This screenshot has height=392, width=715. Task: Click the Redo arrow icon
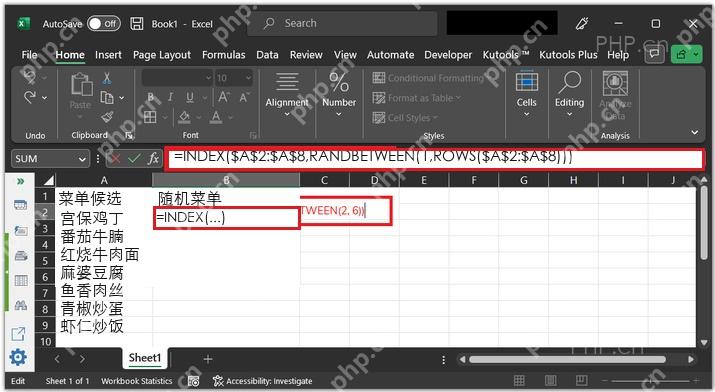point(30,97)
